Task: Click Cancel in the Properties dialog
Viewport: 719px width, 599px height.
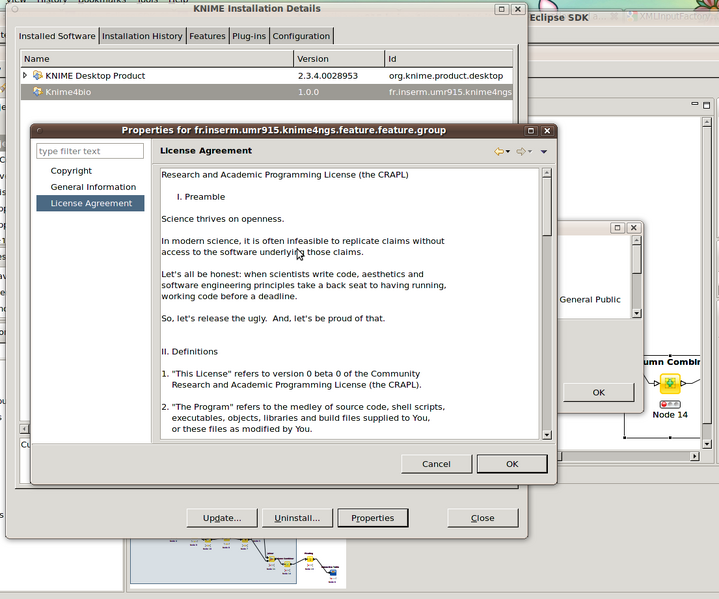Action: click(x=436, y=464)
